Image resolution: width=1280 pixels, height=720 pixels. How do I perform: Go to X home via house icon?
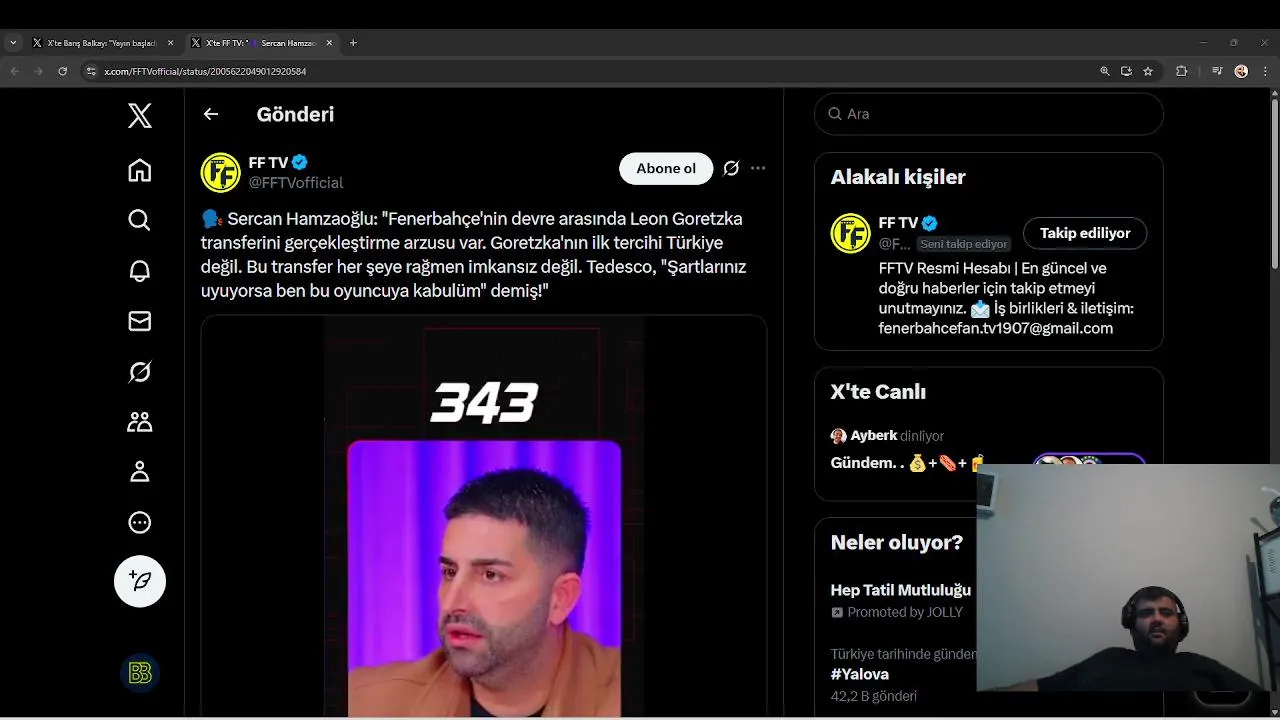point(140,170)
